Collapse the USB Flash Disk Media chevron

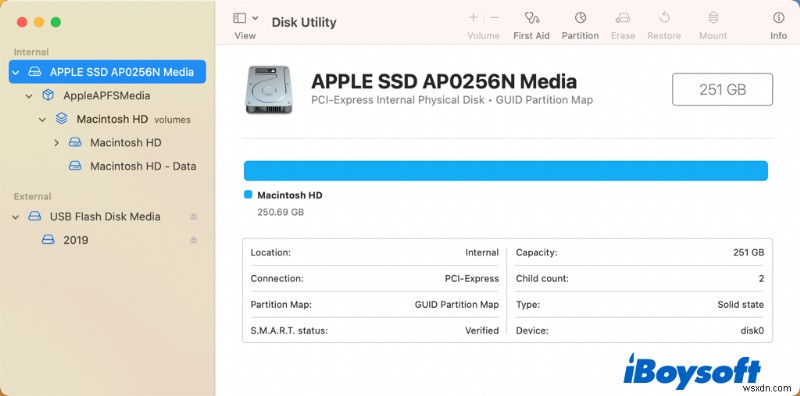[16, 217]
